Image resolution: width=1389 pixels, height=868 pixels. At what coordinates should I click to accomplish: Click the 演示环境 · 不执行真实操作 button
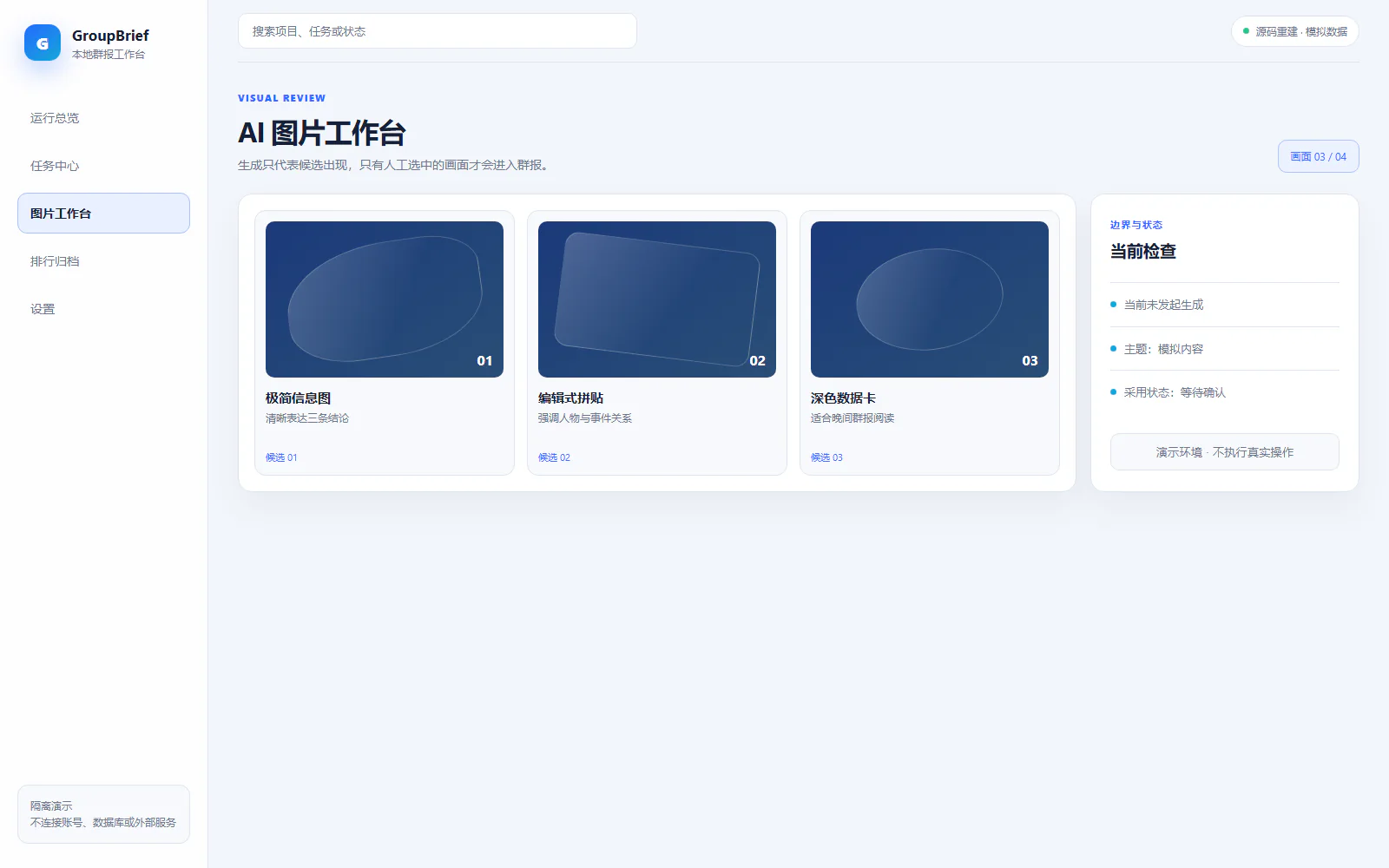(x=1225, y=452)
